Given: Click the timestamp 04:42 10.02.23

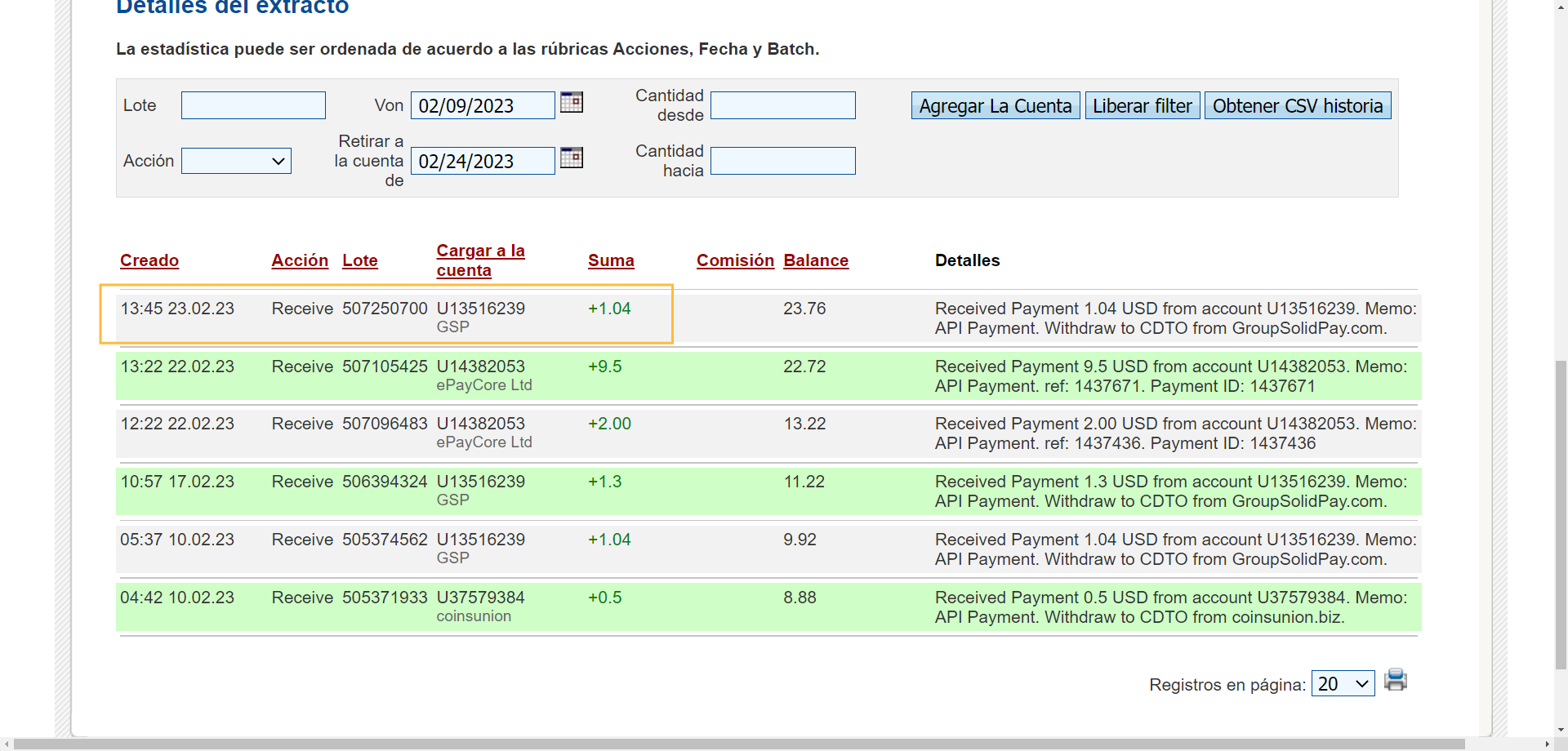Looking at the screenshot, I should coord(177,598).
